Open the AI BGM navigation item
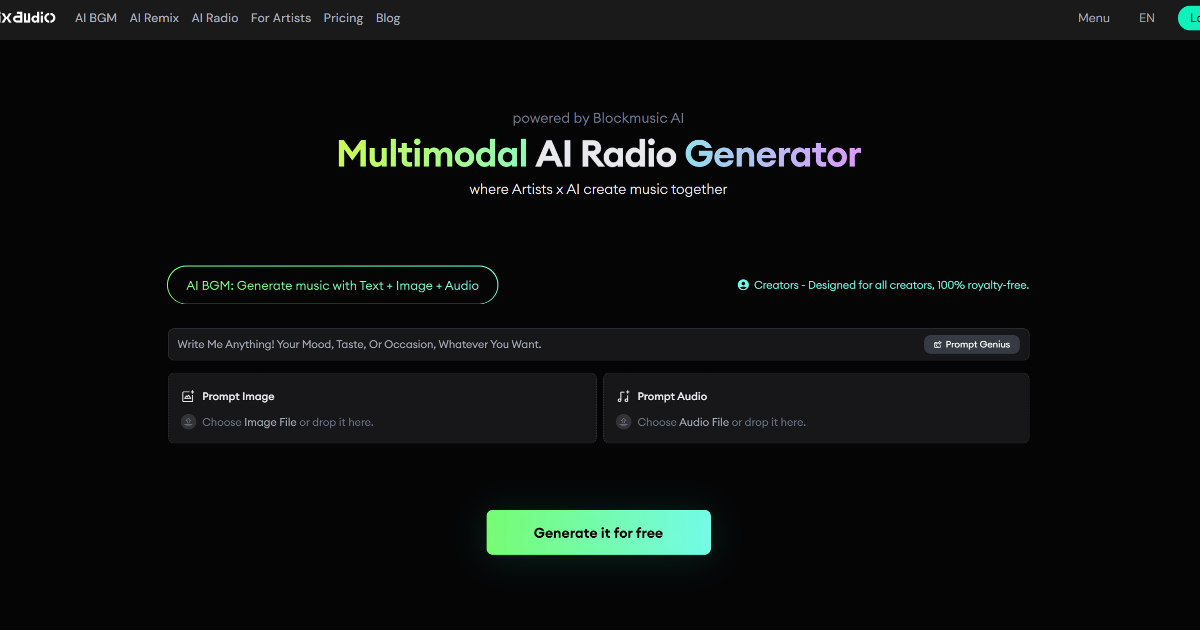Viewport: 1200px width, 630px height. (x=95, y=17)
